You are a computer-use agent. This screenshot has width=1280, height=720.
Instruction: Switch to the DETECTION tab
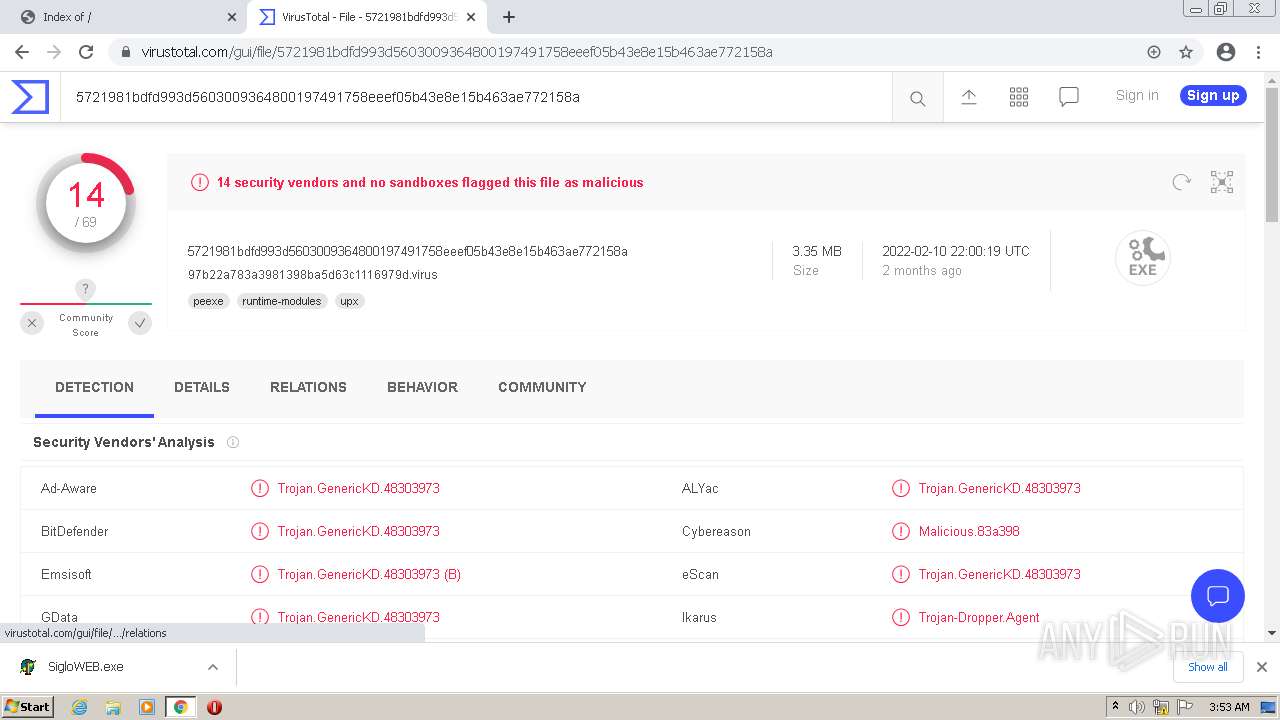click(94, 387)
